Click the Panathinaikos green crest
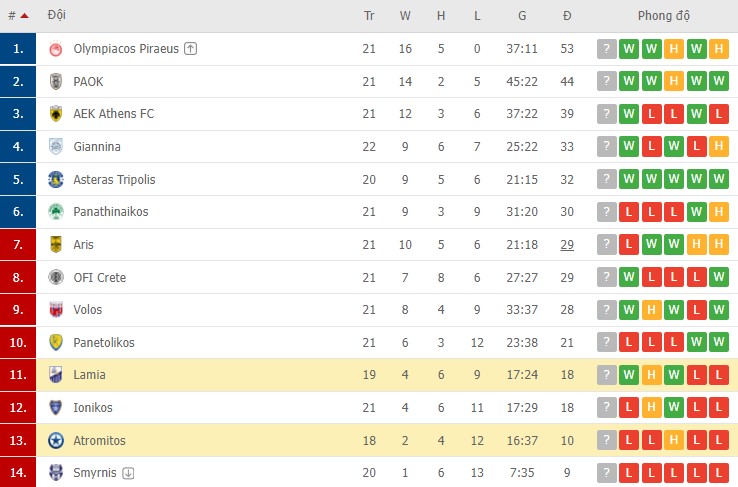This screenshot has width=738, height=487. point(56,212)
